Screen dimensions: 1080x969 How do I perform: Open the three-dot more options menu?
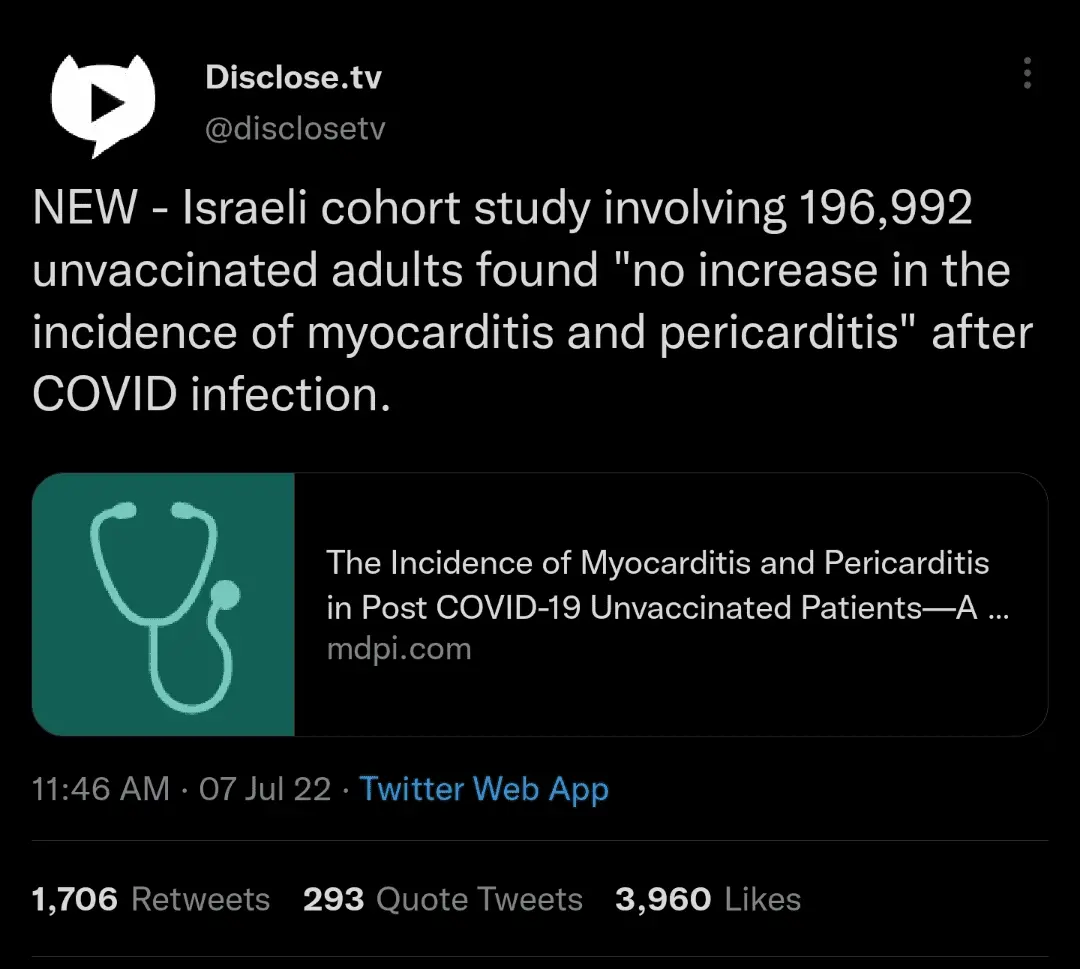click(1027, 74)
